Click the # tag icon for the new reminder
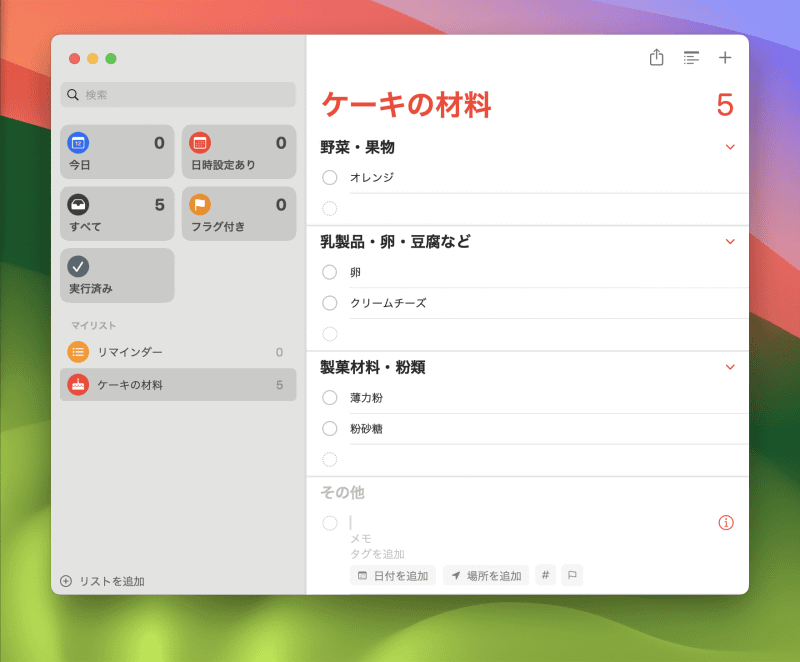800x662 pixels. click(x=544, y=575)
